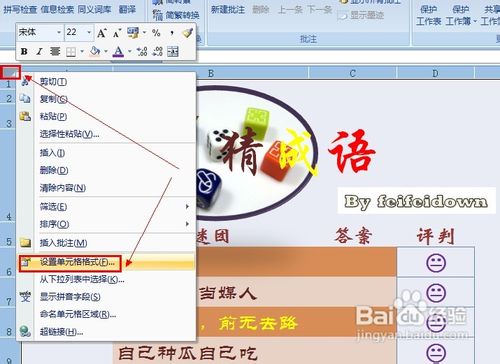
Task: Click the center align icon
Action: 55,51
